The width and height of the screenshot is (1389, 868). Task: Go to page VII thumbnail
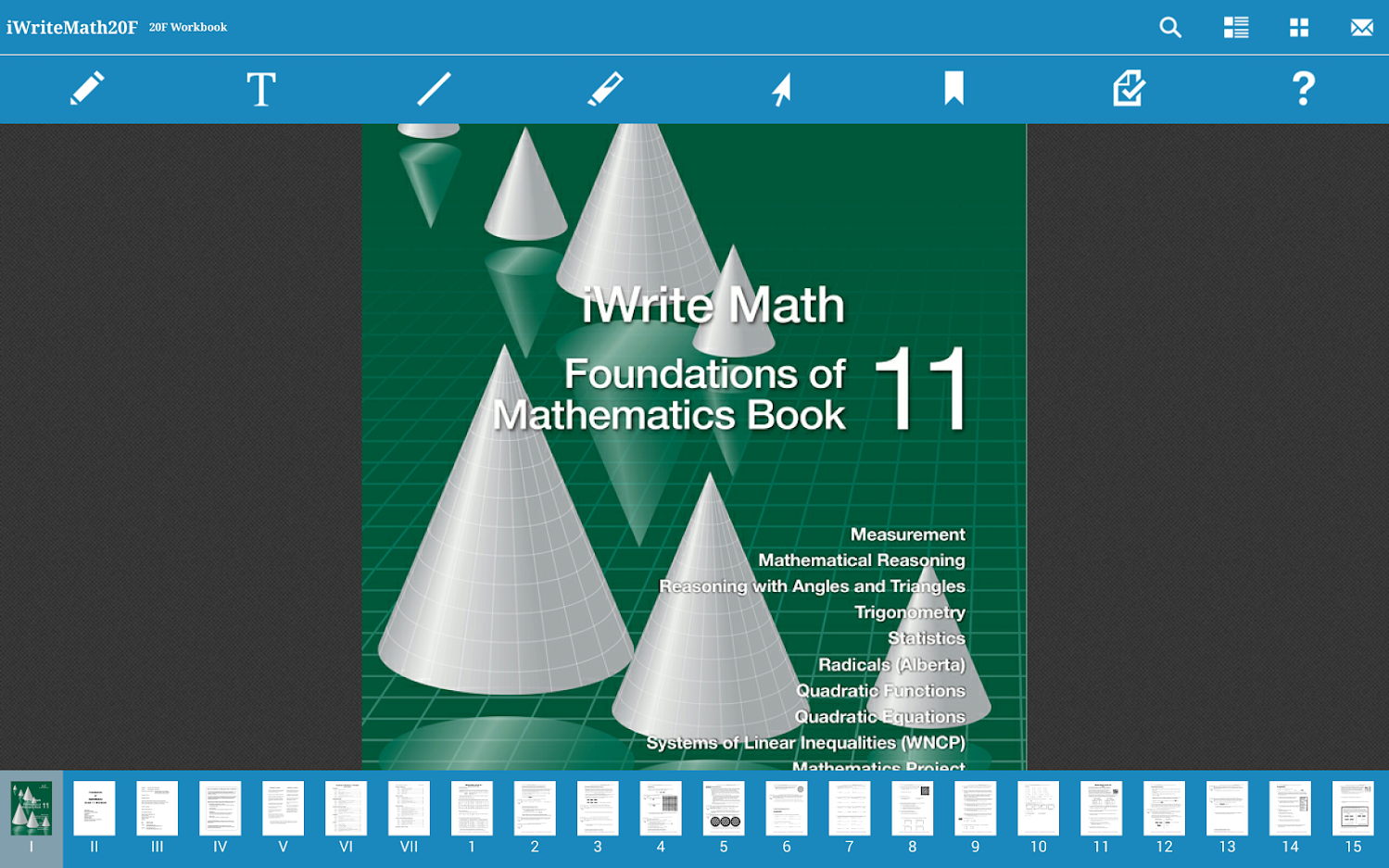409,808
